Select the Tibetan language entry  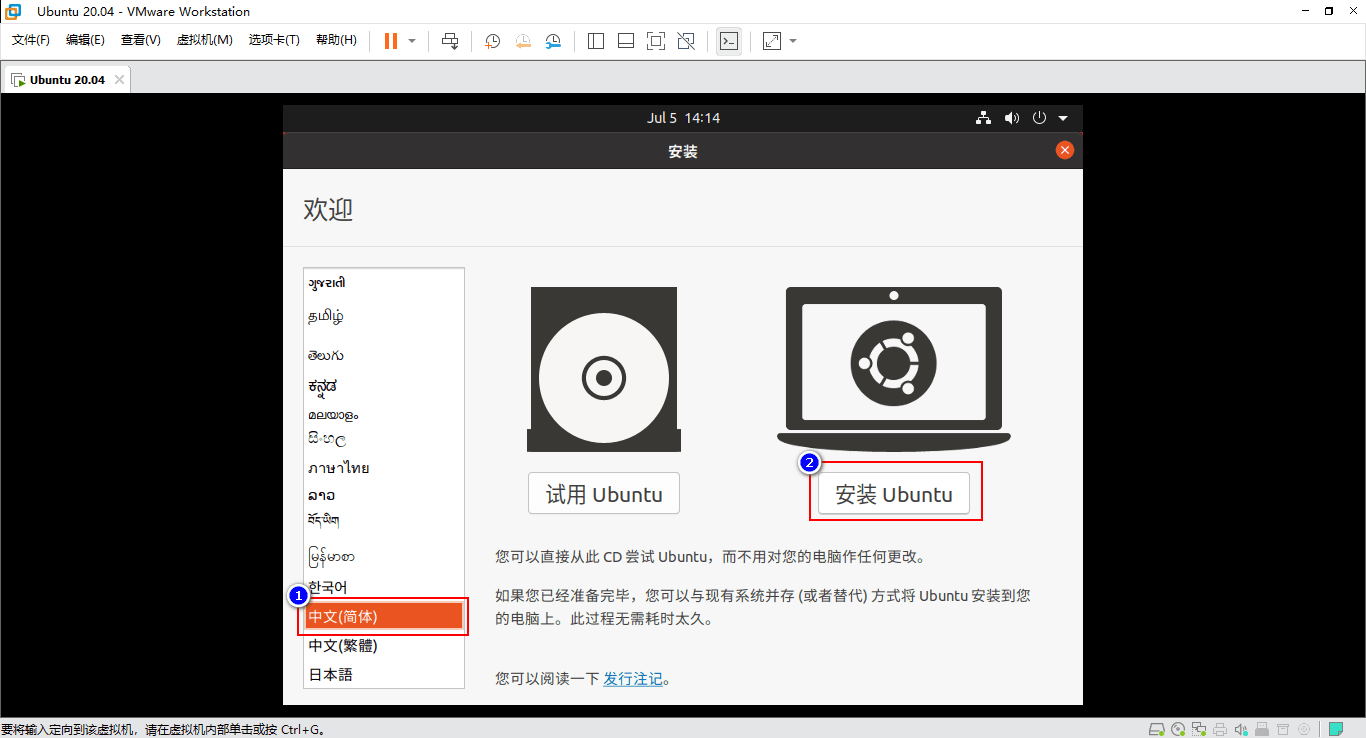click(x=384, y=520)
